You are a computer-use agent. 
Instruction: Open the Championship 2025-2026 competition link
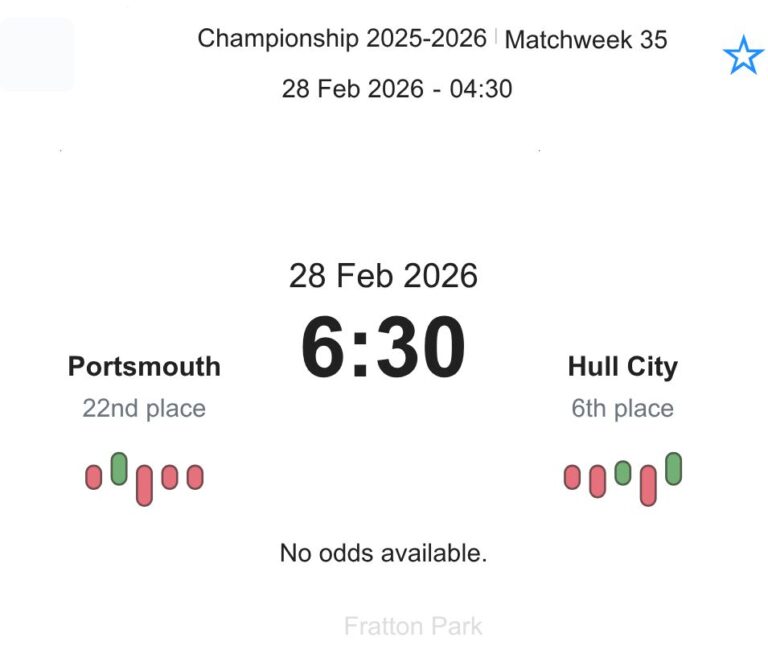[342, 39]
